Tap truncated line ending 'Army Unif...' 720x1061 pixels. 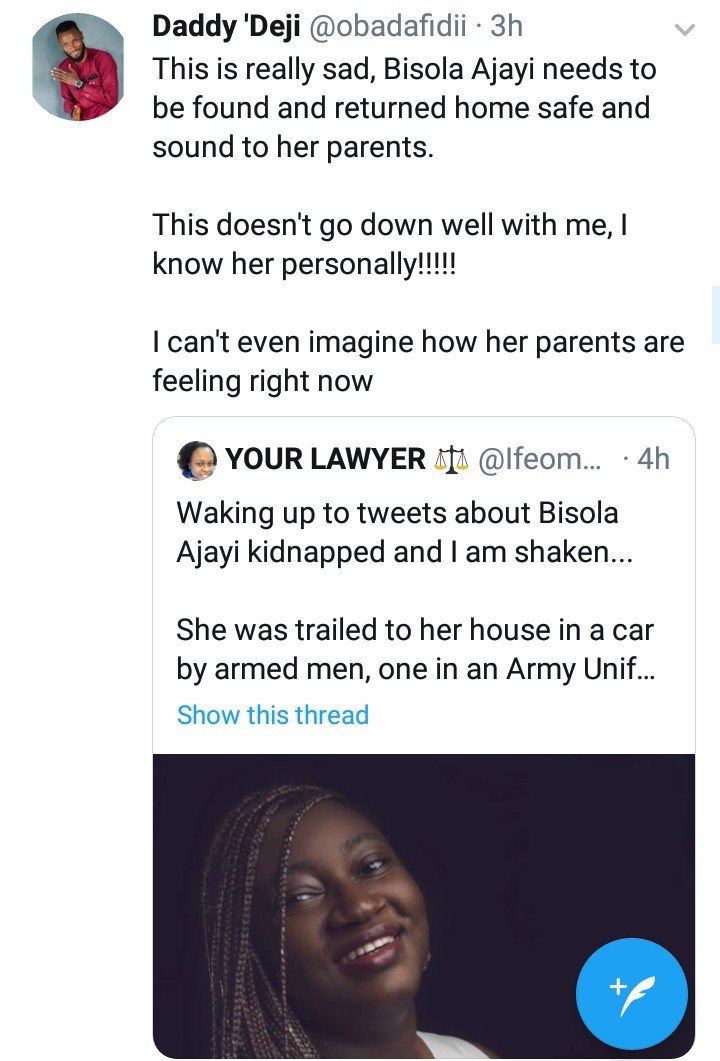tap(415, 669)
